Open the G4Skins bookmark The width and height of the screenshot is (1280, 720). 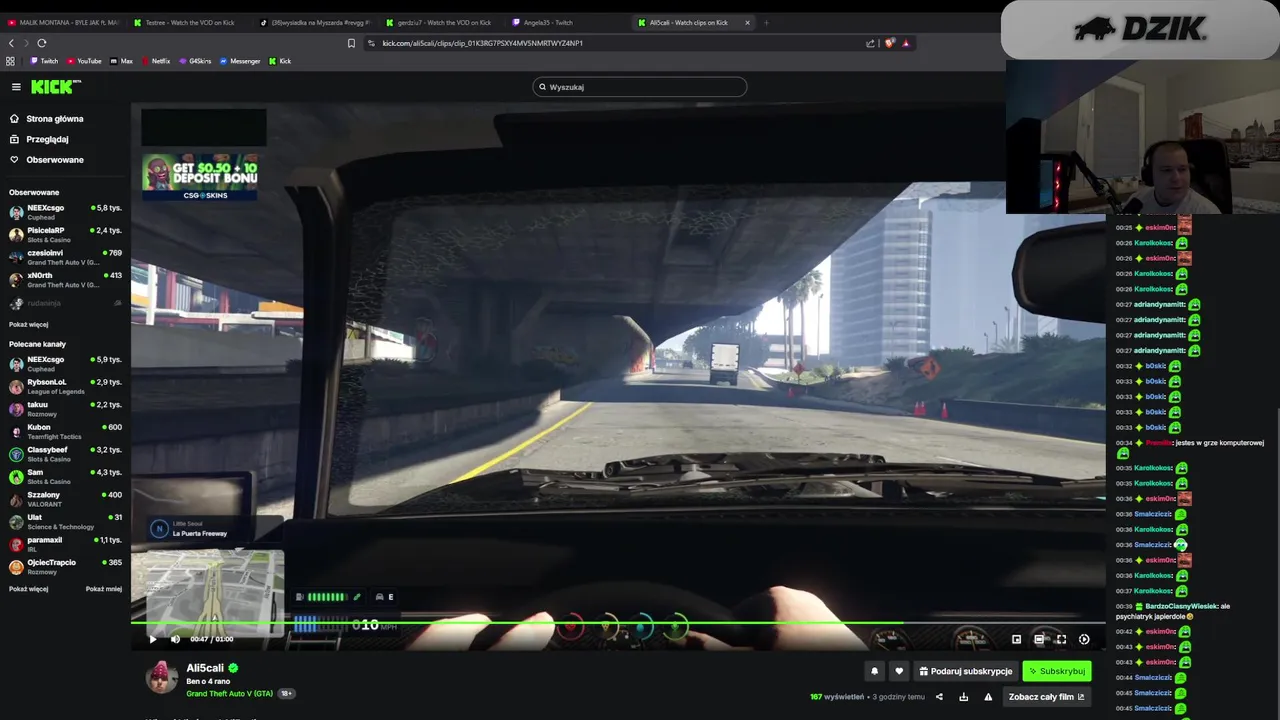(195, 61)
